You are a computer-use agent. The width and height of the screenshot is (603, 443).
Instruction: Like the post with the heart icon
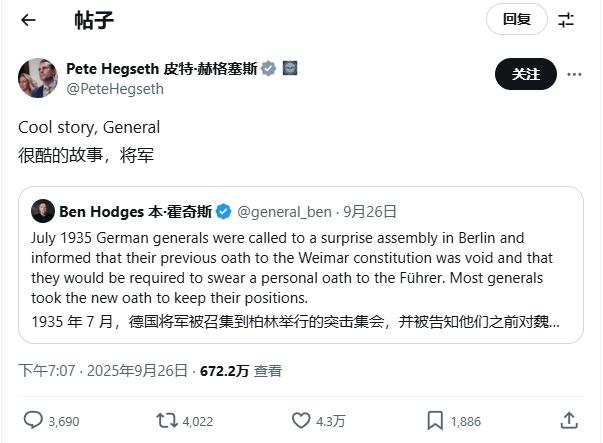tap(301, 421)
